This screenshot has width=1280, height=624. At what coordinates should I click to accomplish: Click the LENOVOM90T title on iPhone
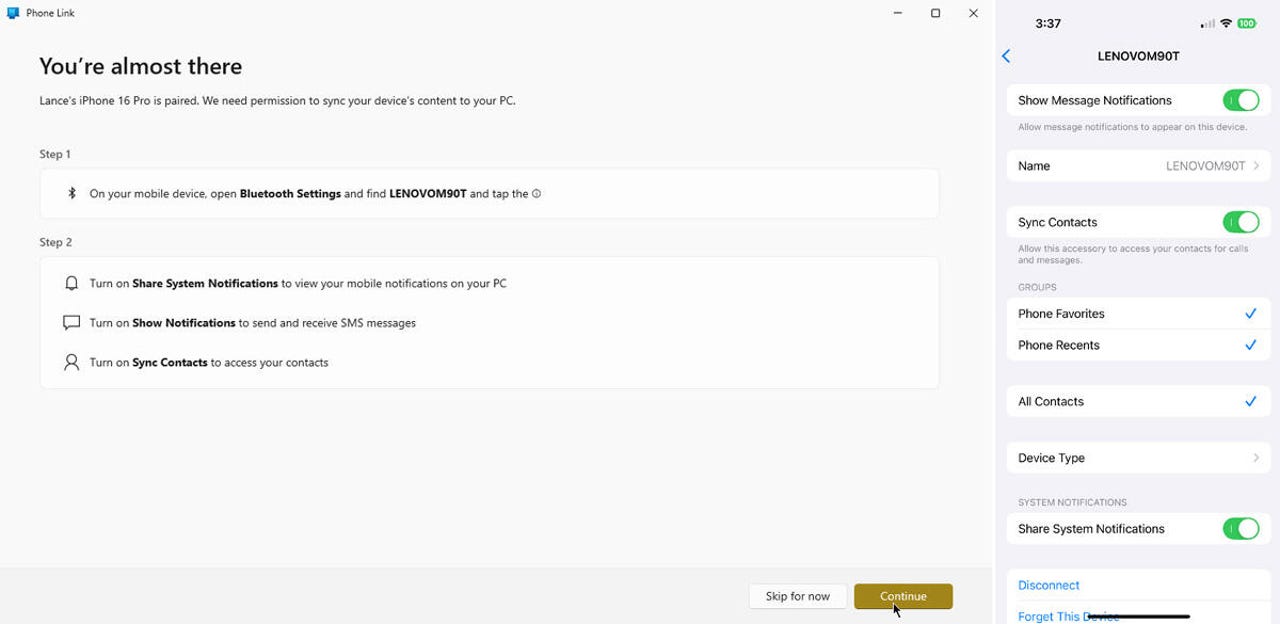[x=1138, y=56]
